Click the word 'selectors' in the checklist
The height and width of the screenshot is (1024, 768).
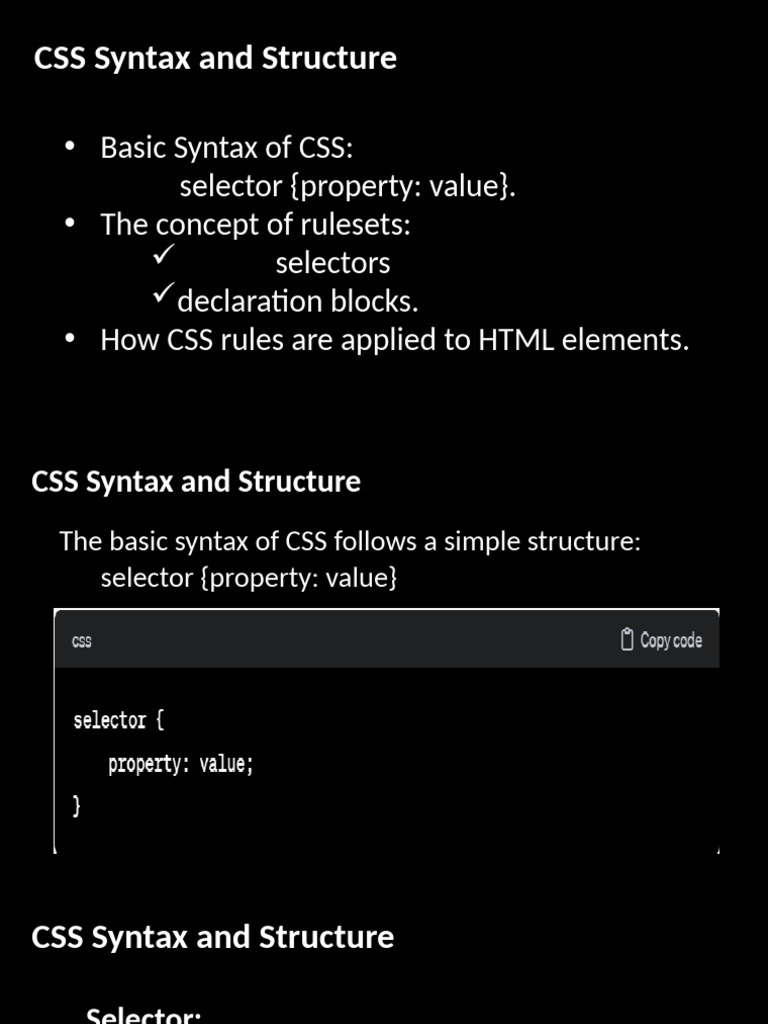coord(333,263)
